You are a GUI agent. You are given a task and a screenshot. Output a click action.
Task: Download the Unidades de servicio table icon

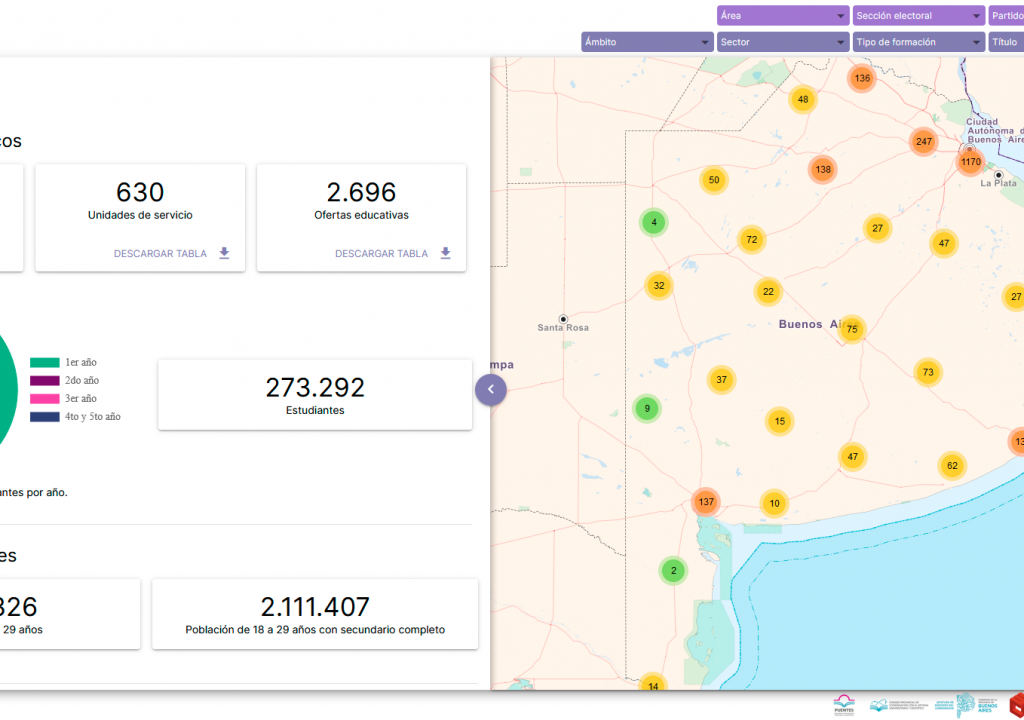pos(224,254)
